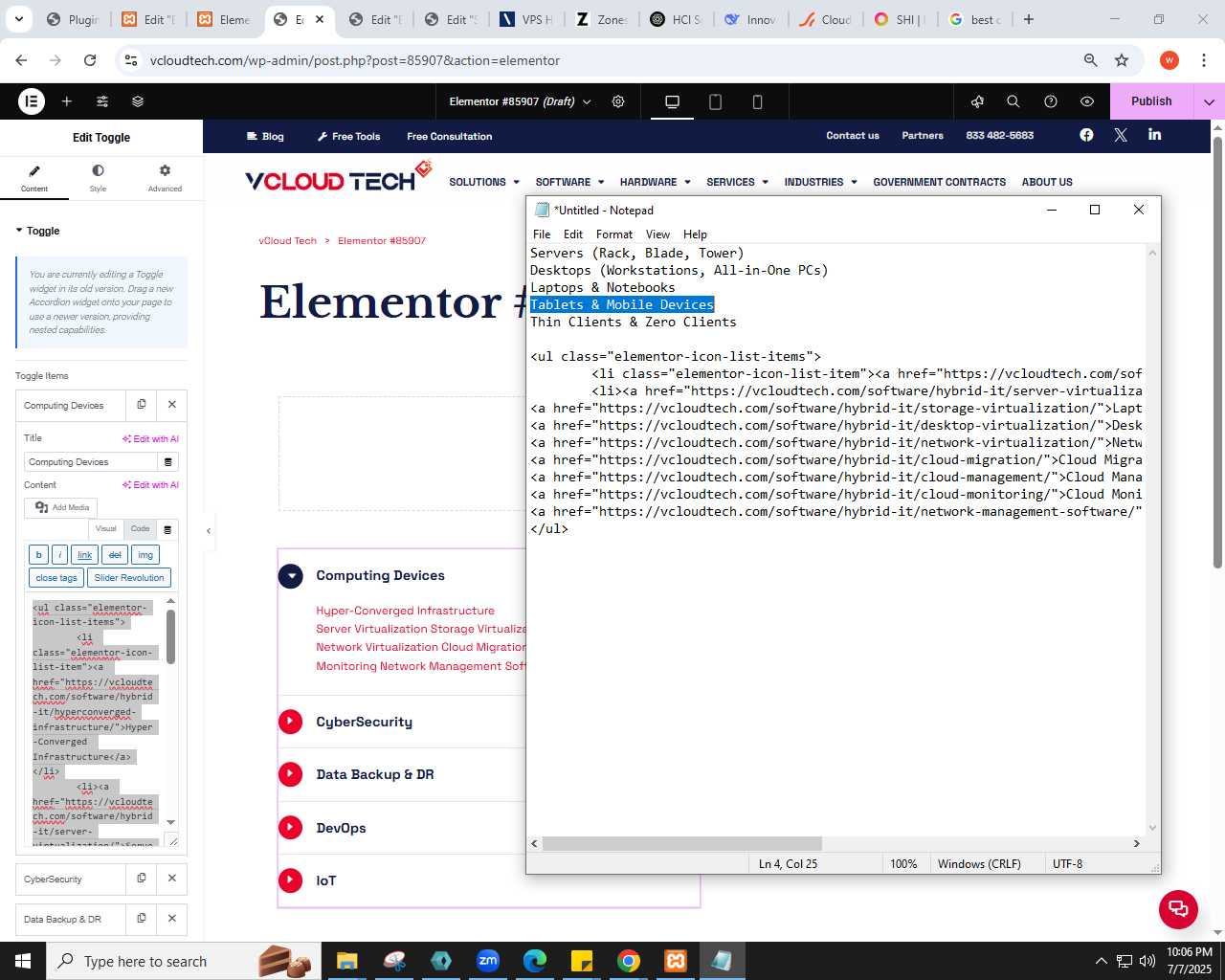The height and width of the screenshot is (980, 1225).
Task: Remove the Computing Devices toggle item
Action: [x=172, y=405]
